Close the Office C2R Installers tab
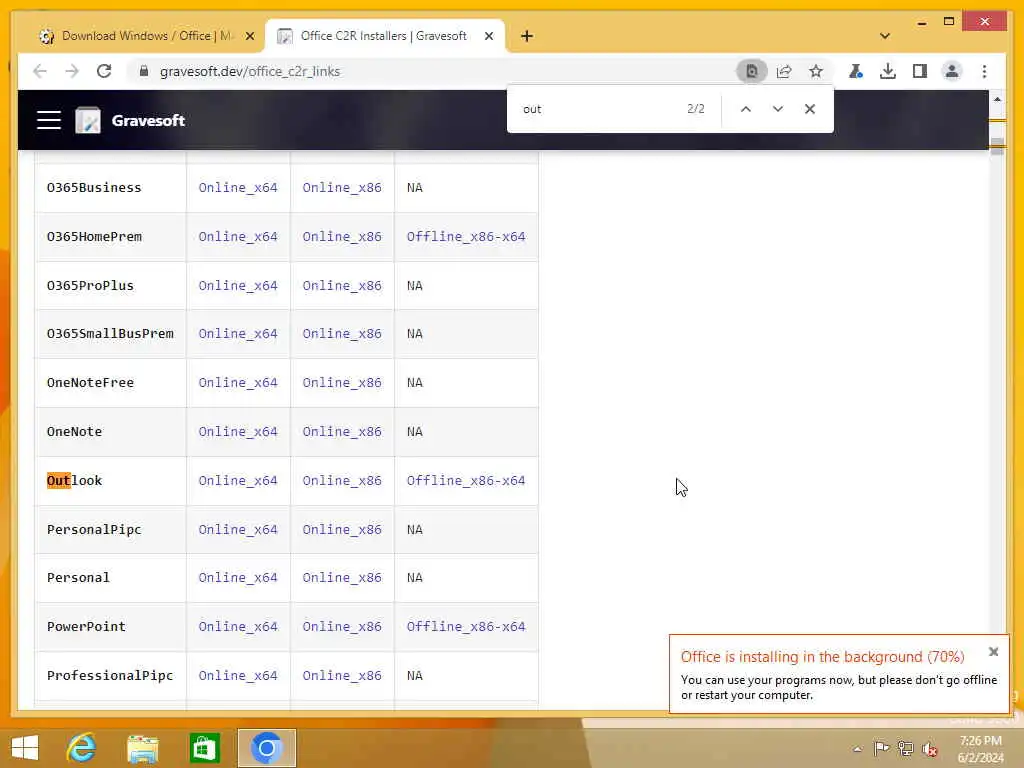Viewport: 1024px width, 768px height. pos(488,36)
